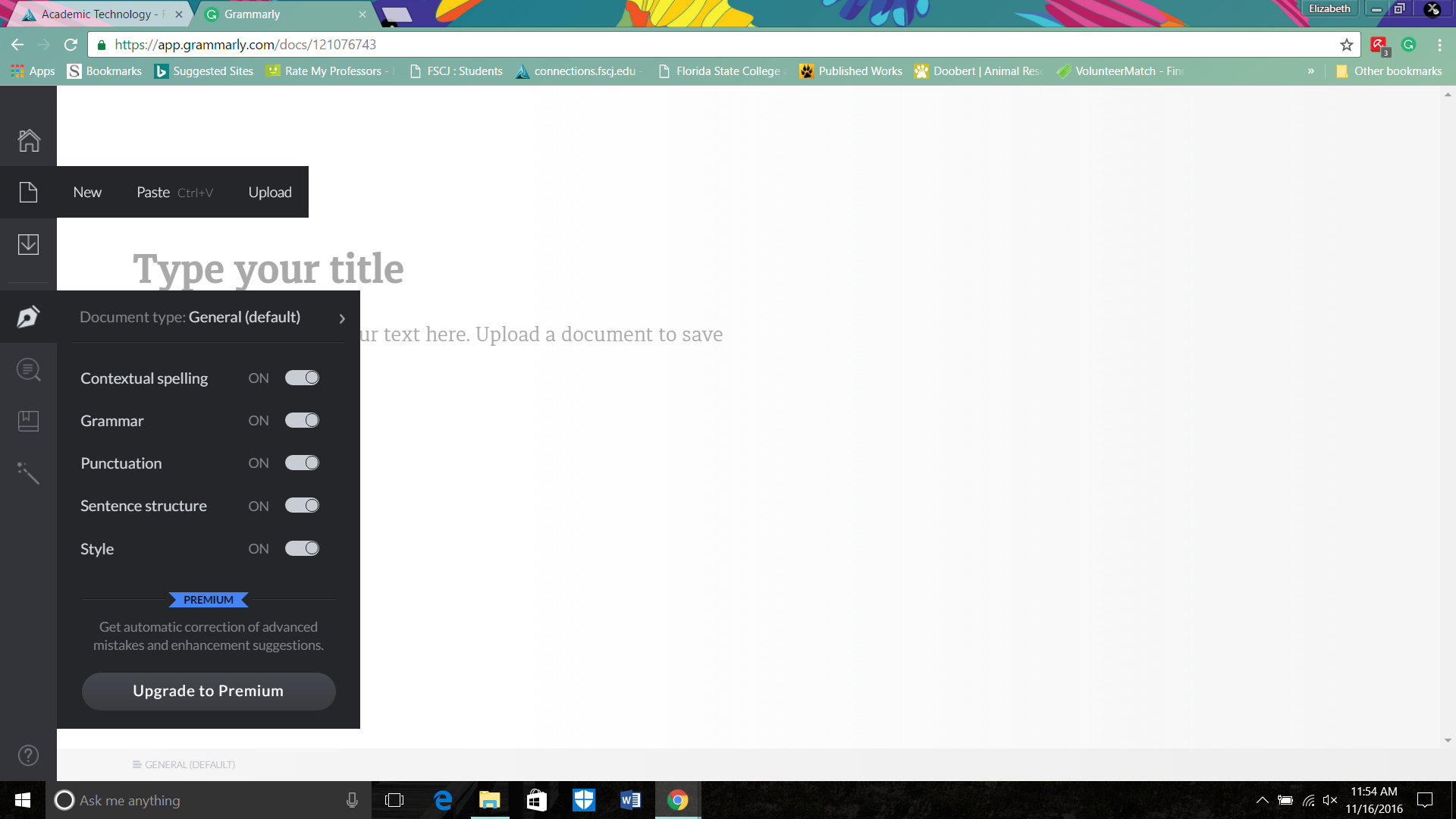The height and width of the screenshot is (819, 1456).
Task: Click the taskbar clock showing 11:54 AM
Action: [1373, 800]
